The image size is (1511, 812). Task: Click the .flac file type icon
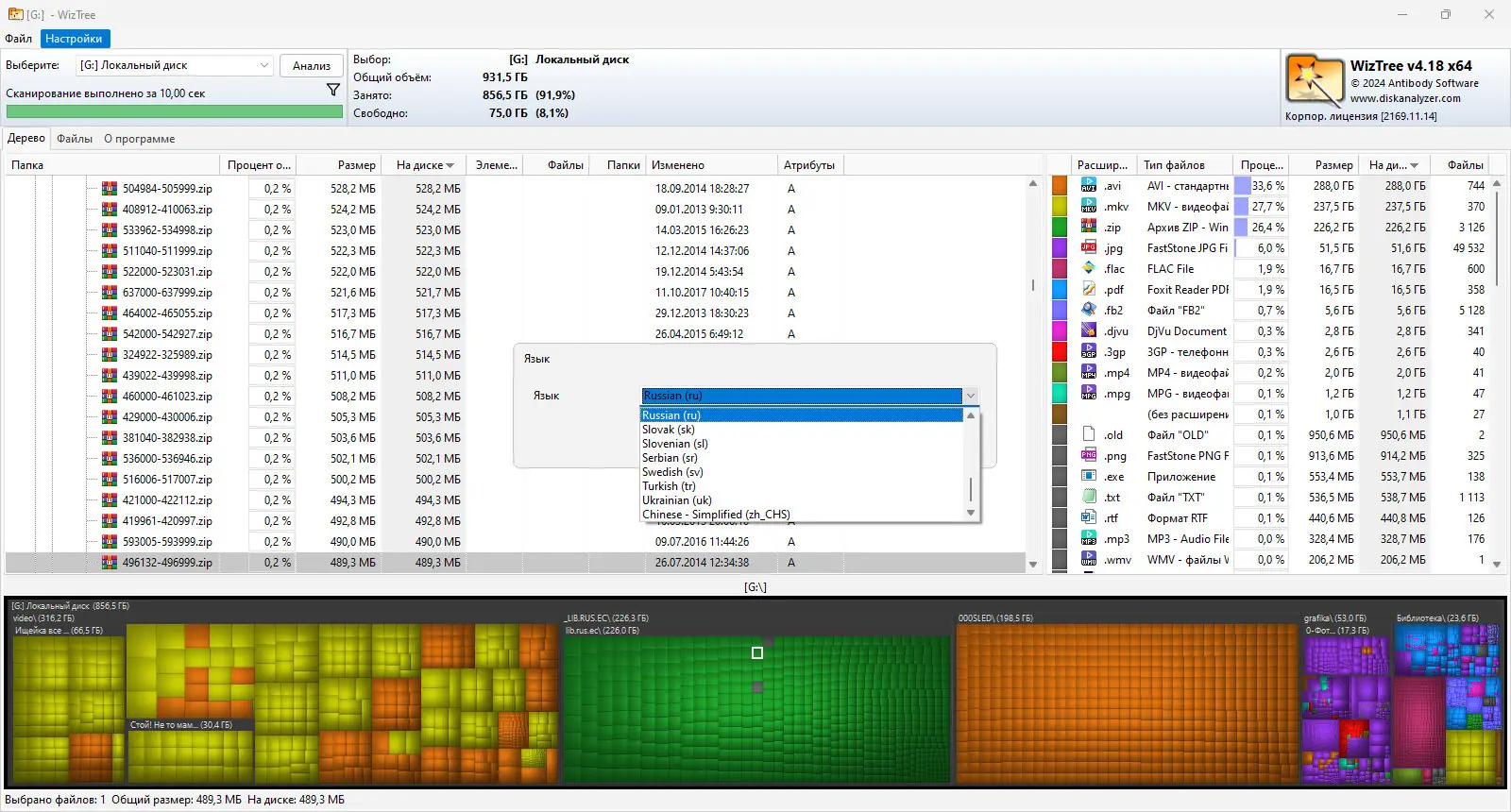click(1089, 269)
